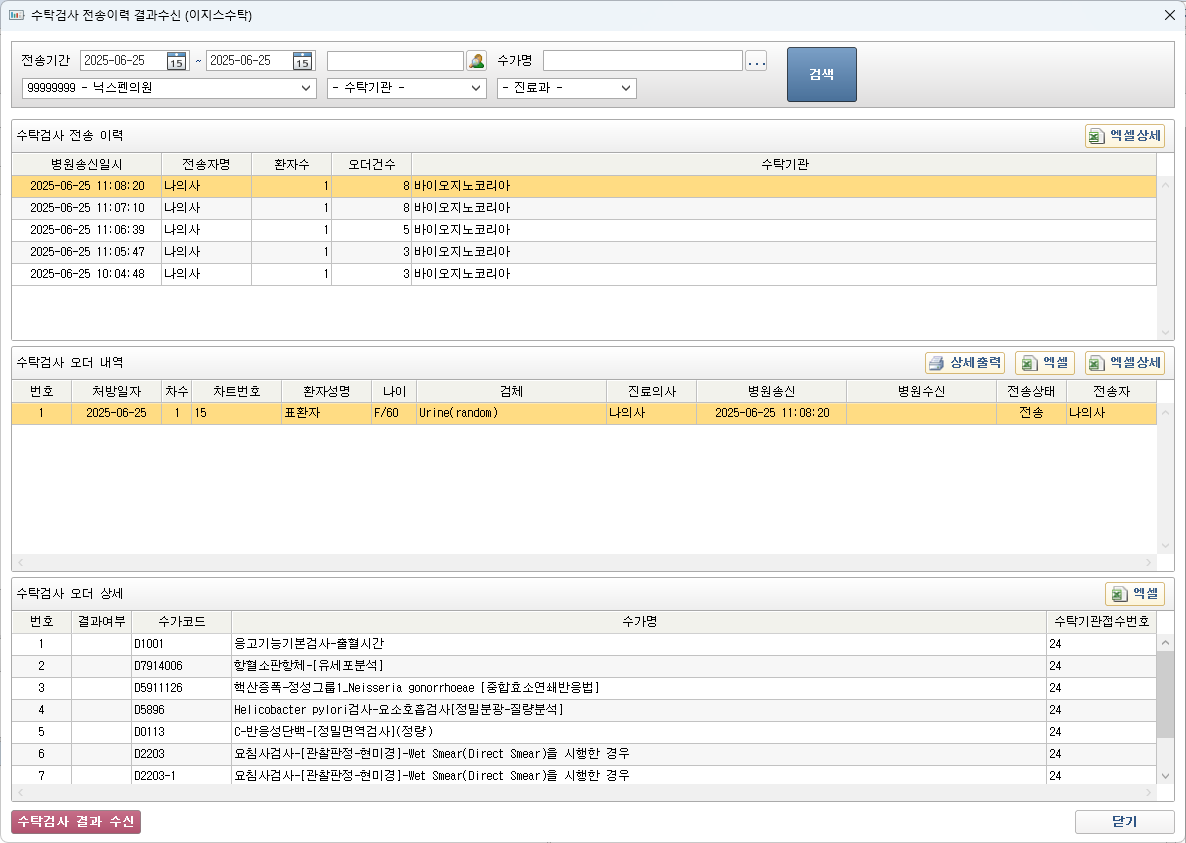Click into the 수가명 text field

click(642, 61)
